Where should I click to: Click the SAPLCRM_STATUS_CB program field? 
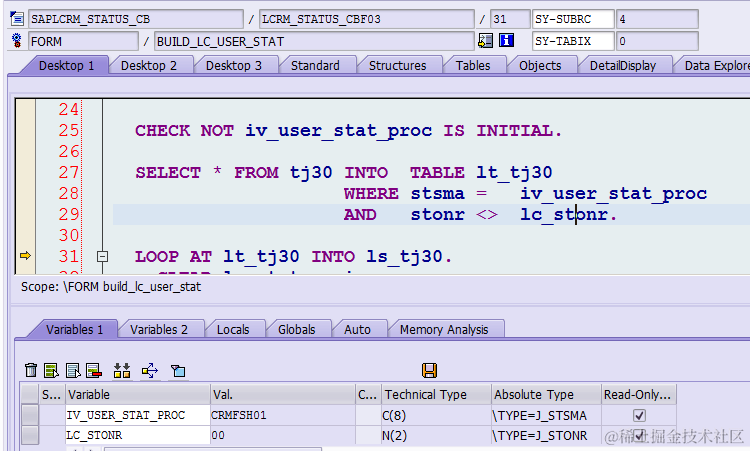point(136,19)
